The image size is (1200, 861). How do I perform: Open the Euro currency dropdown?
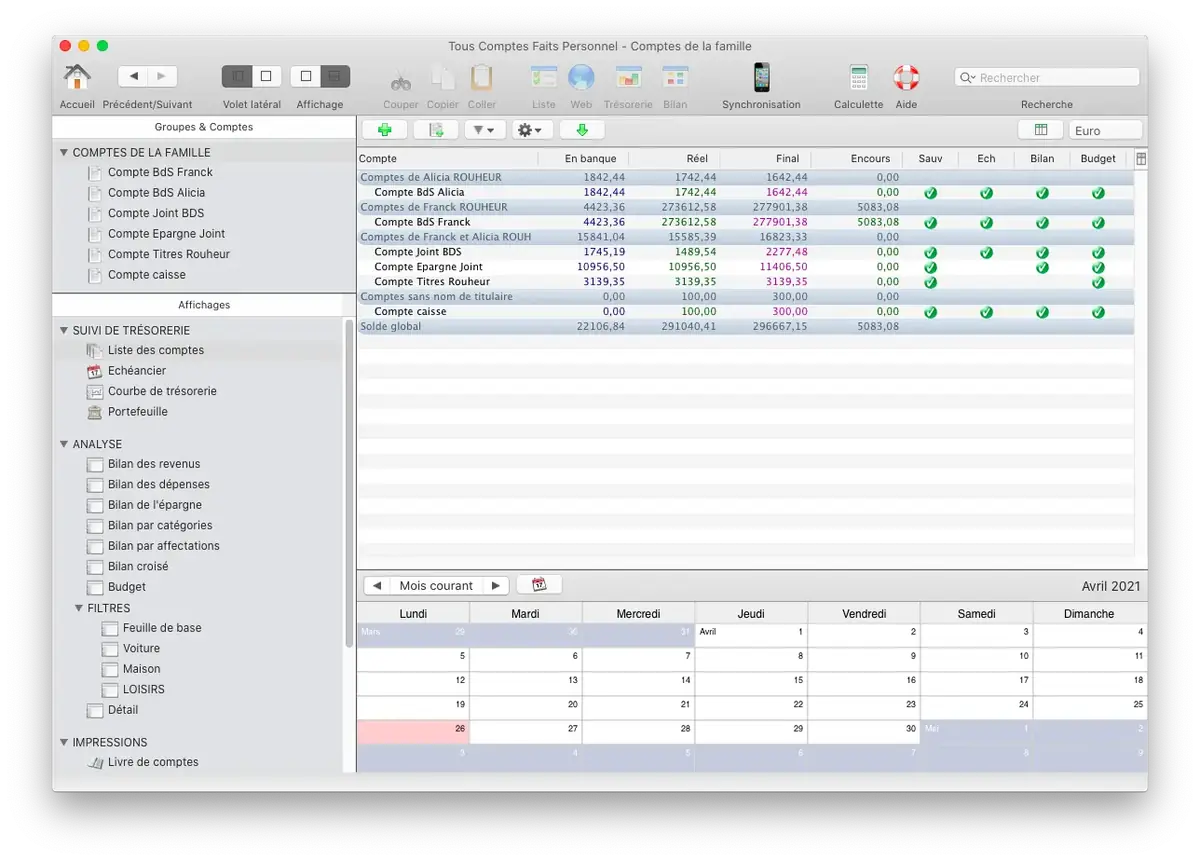[1106, 129]
